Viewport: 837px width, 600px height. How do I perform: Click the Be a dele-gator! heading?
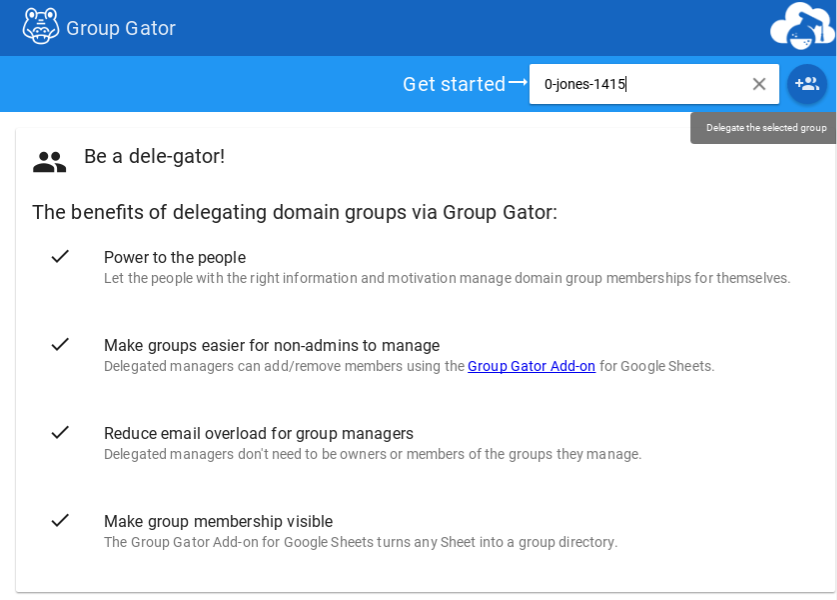click(154, 156)
